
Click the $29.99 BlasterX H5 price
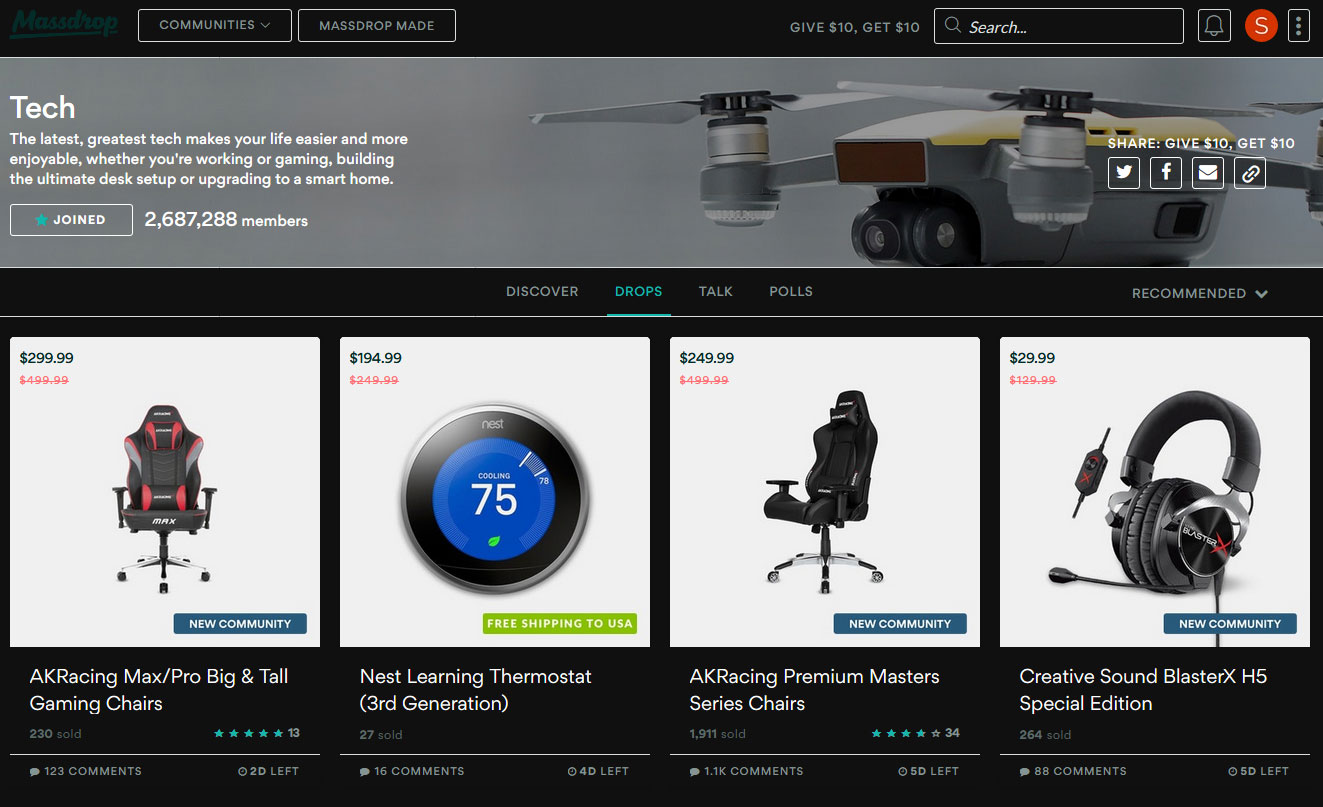point(1032,358)
